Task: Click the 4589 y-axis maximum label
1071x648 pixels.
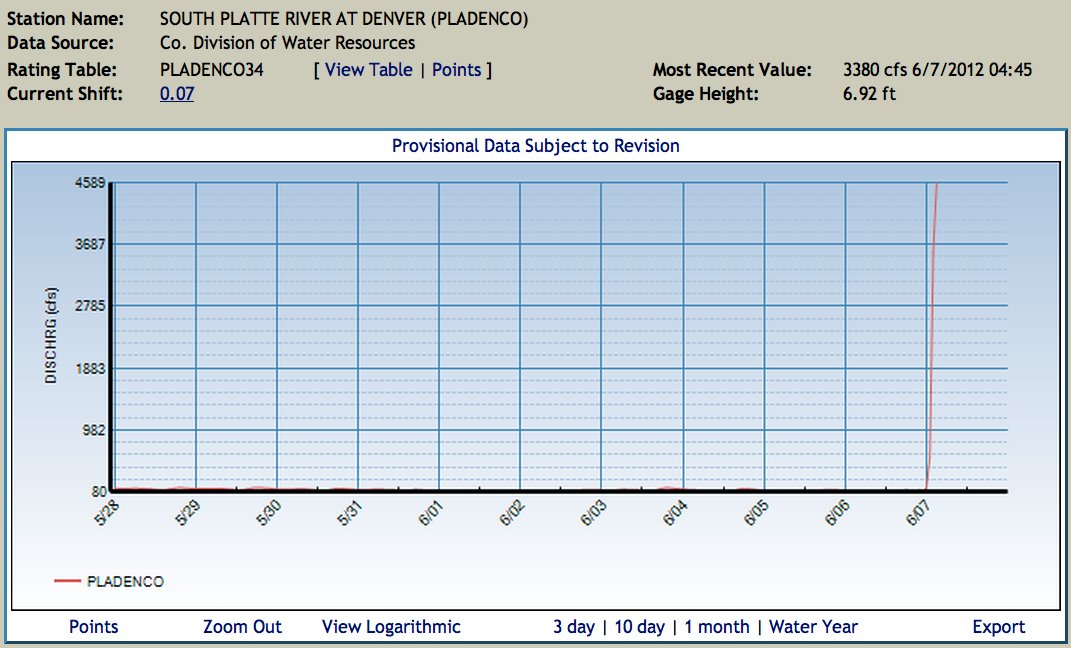Action: click(x=89, y=183)
